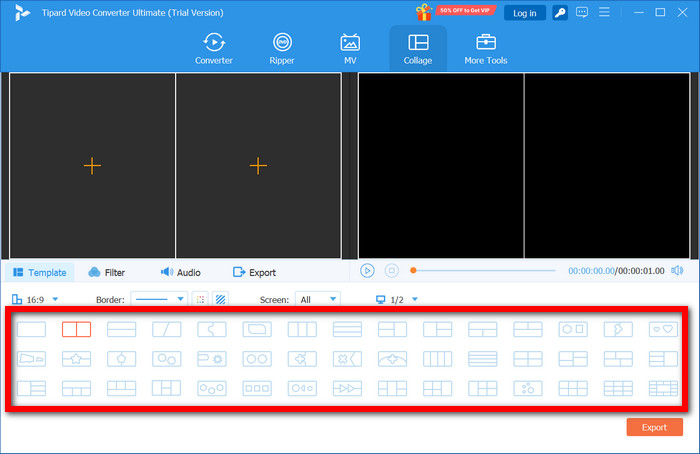The height and width of the screenshot is (454, 700).
Task: Open the Ripper module
Action: tap(282, 48)
